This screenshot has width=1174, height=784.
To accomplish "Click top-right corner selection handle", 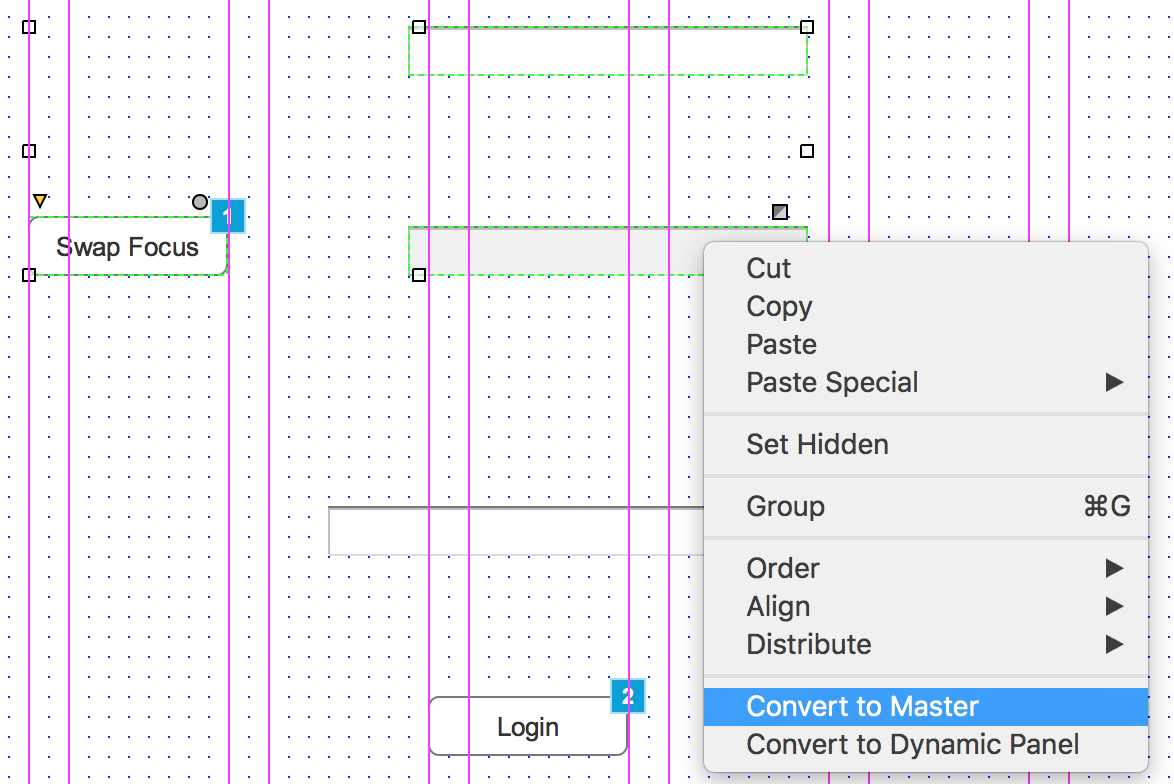I will point(807,27).
